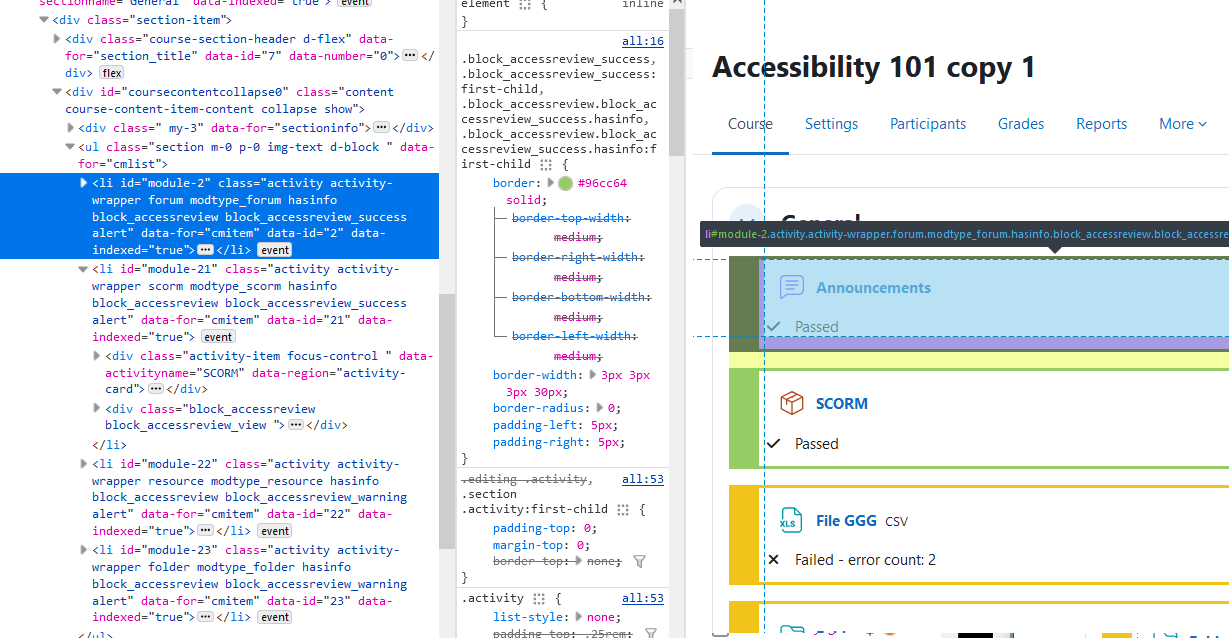The height and width of the screenshot is (638, 1229).
Task: Collapse the coursecontentcollapse0 div node
Action: pos(57,92)
